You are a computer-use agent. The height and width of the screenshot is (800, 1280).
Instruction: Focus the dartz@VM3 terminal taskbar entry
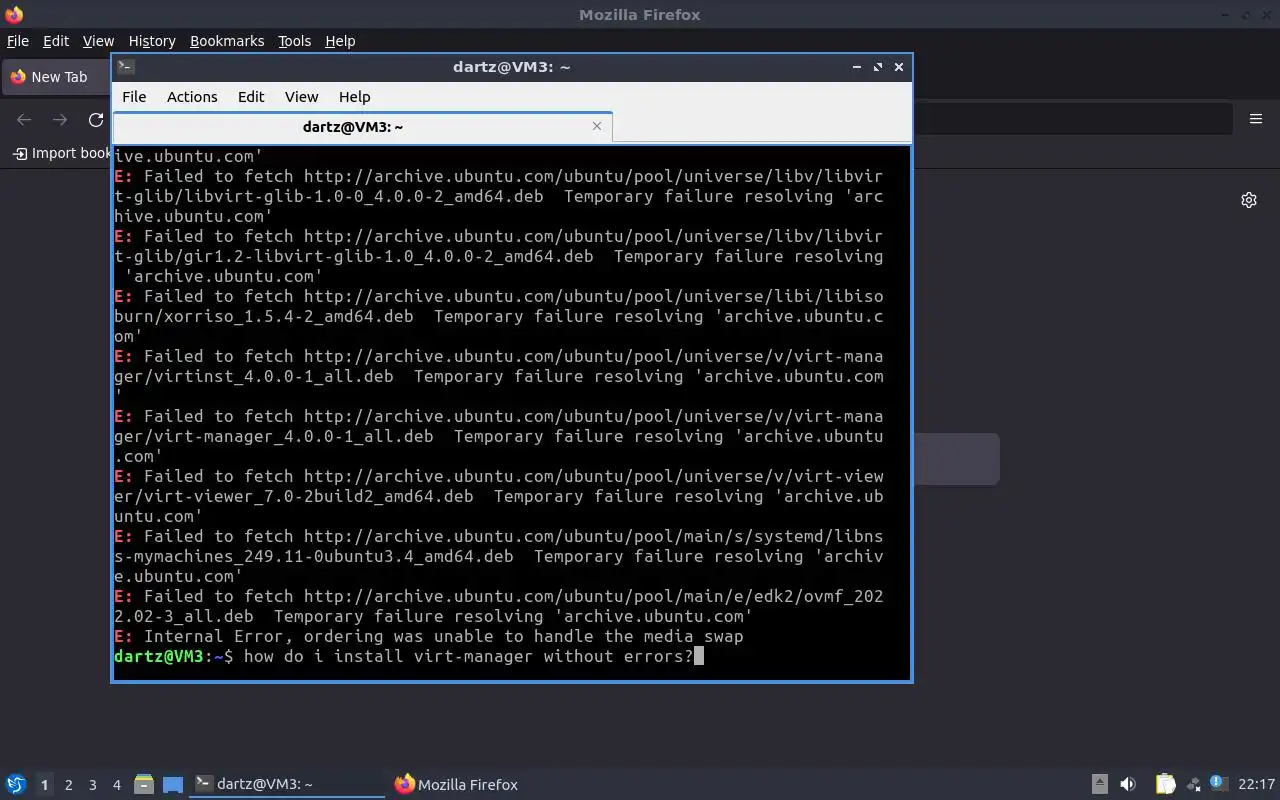(x=288, y=785)
